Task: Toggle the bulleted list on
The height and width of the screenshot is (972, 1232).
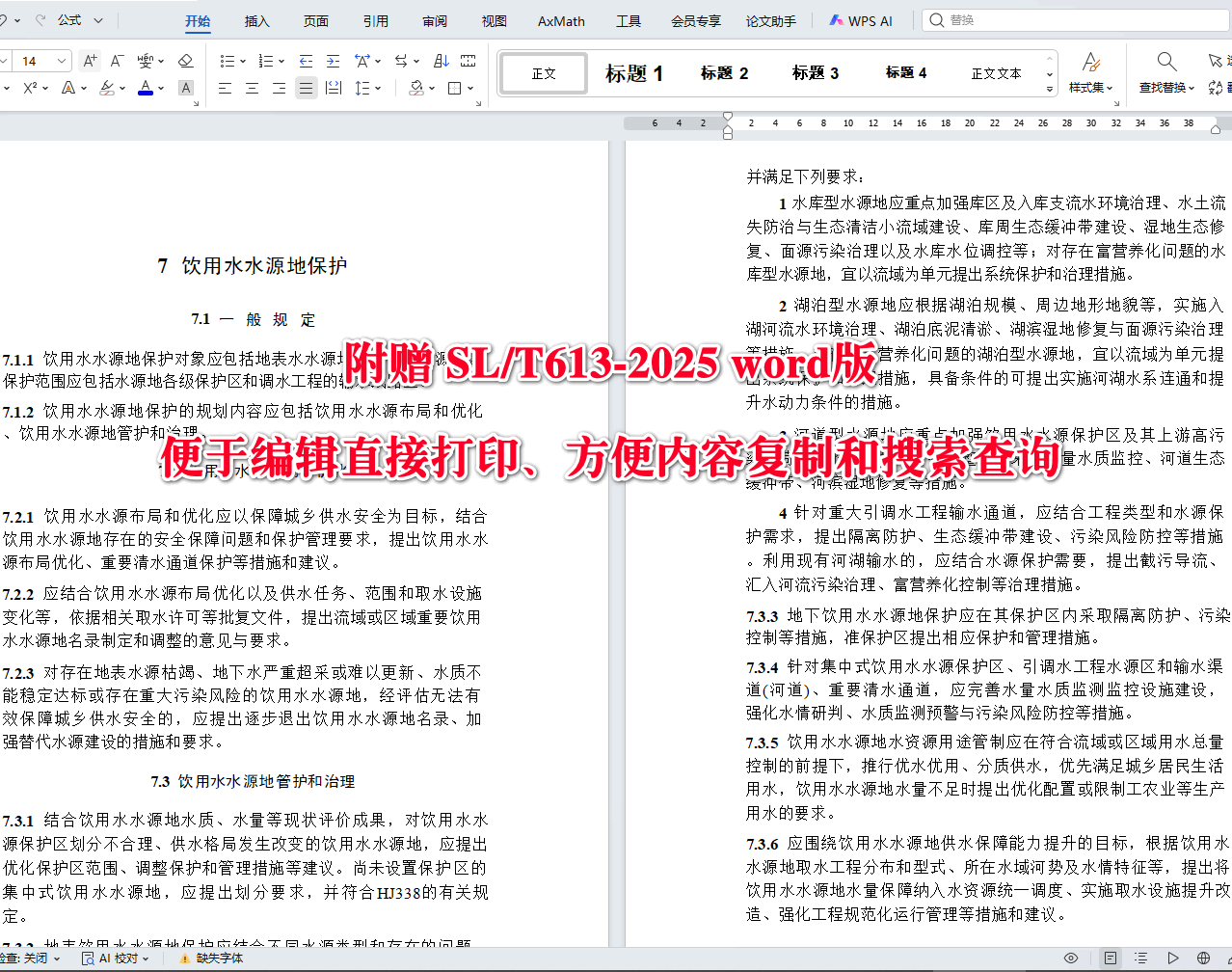Action: click(227, 60)
